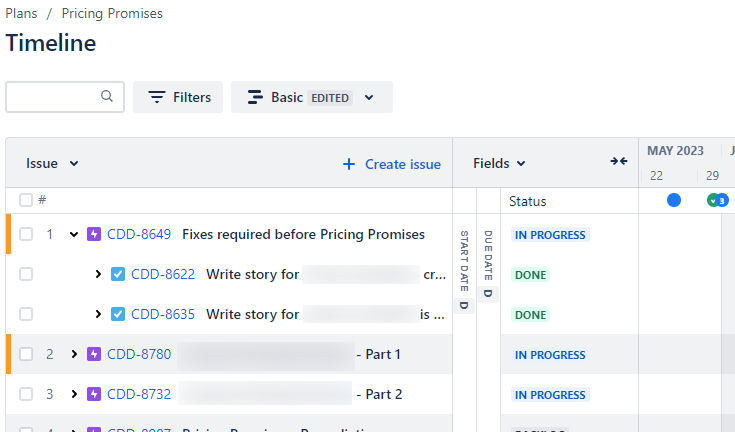Click DONE status of CDD-8622
This screenshot has height=432, width=735.
(530, 275)
